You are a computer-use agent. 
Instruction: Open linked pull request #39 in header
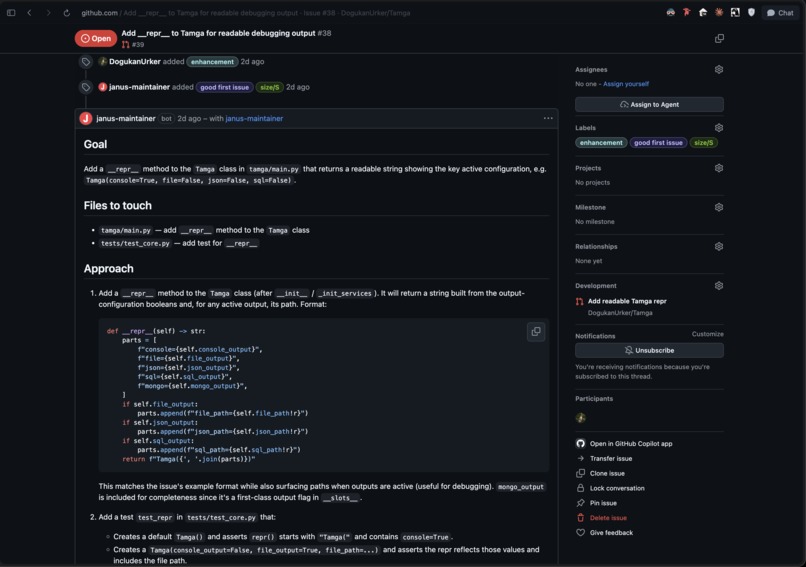pyautogui.click(x=133, y=45)
